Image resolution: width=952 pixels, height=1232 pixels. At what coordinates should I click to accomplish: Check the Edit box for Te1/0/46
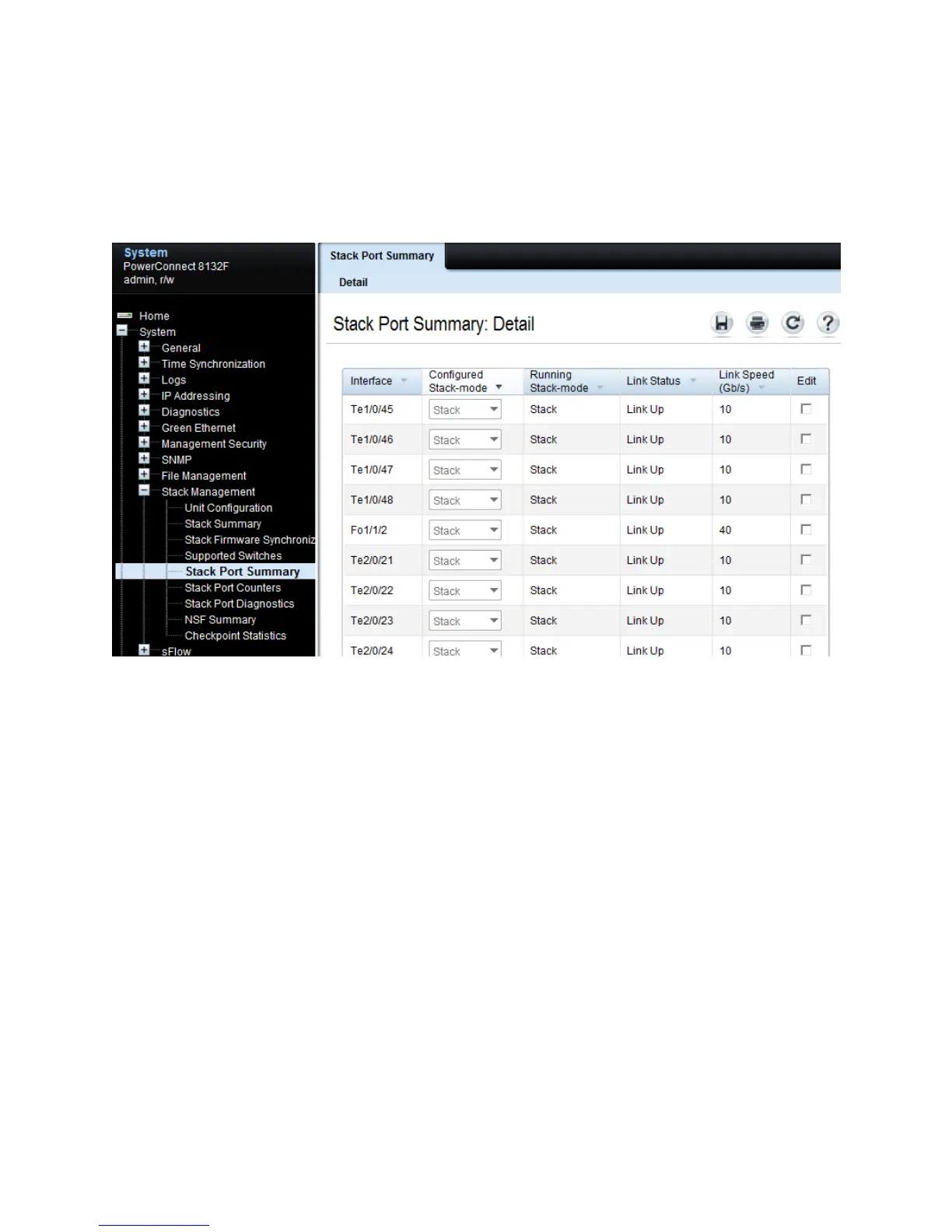click(x=806, y=439)
